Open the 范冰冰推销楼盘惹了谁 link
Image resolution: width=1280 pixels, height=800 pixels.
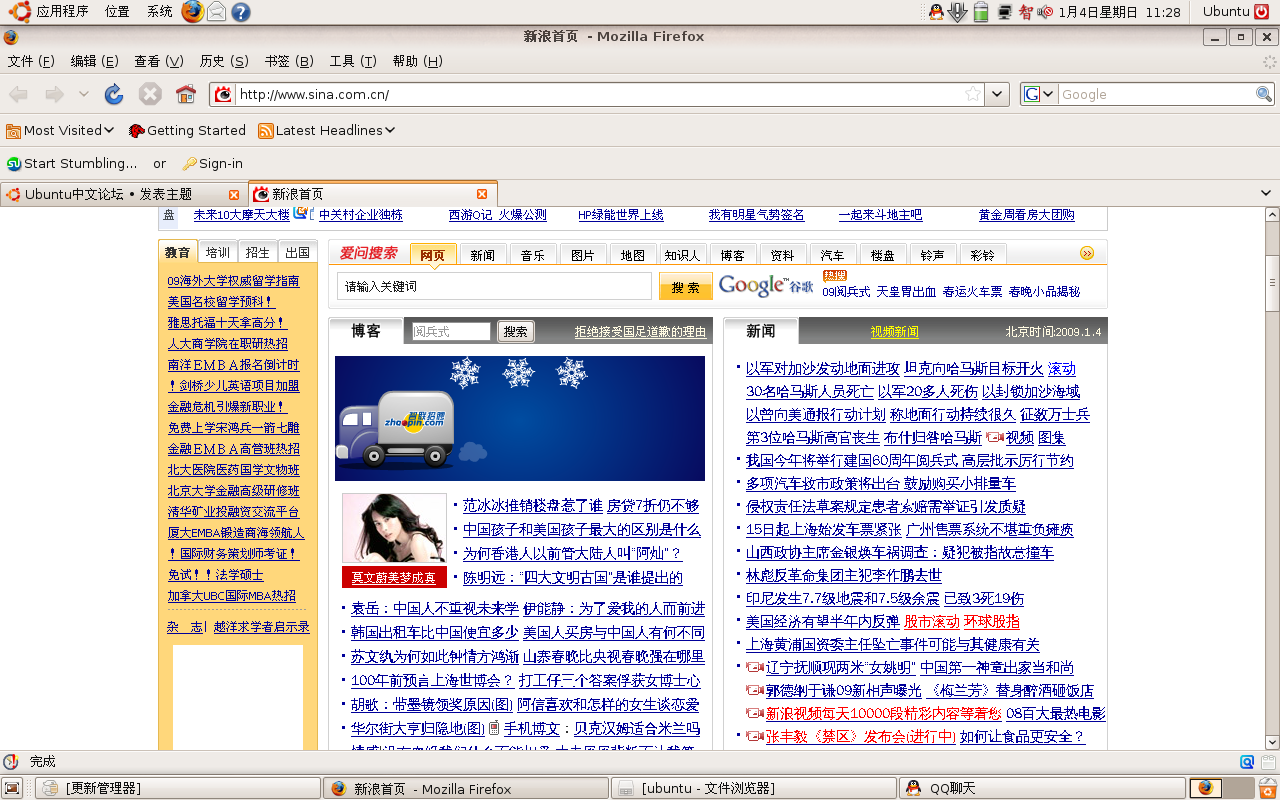click(533, 505)
